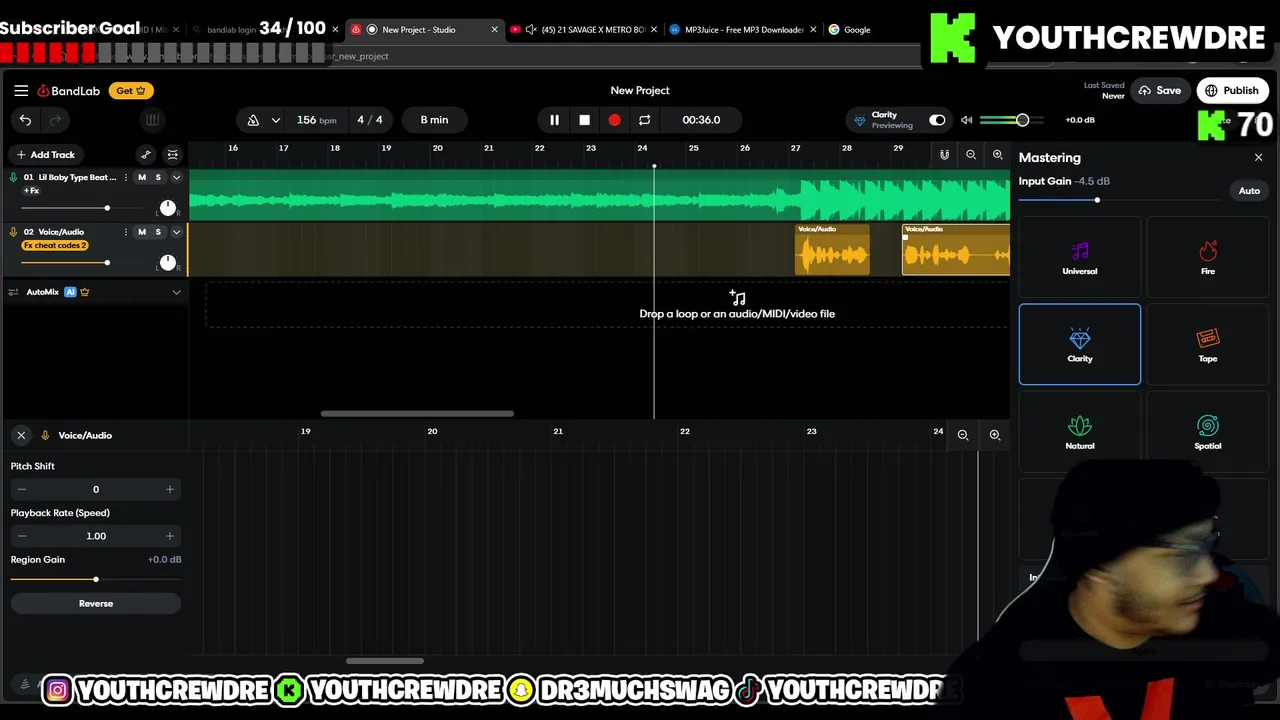This screenshot has height=720, width=1280.
Task: Solo the Lil Baby Type Beat track
Action: click(x=158, y=178)
